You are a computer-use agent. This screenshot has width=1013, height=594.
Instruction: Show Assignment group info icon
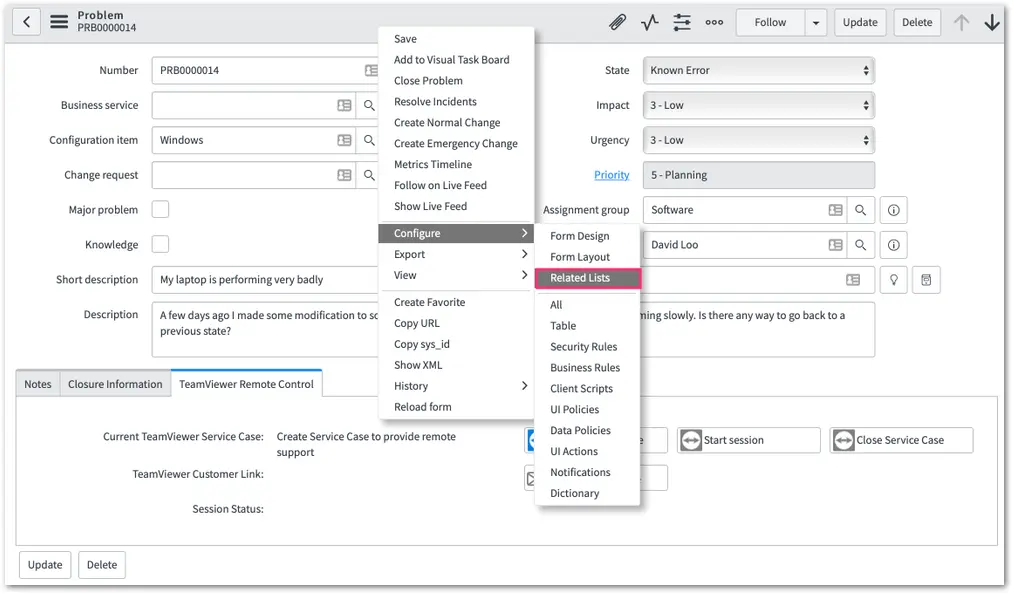coord(893,210)
